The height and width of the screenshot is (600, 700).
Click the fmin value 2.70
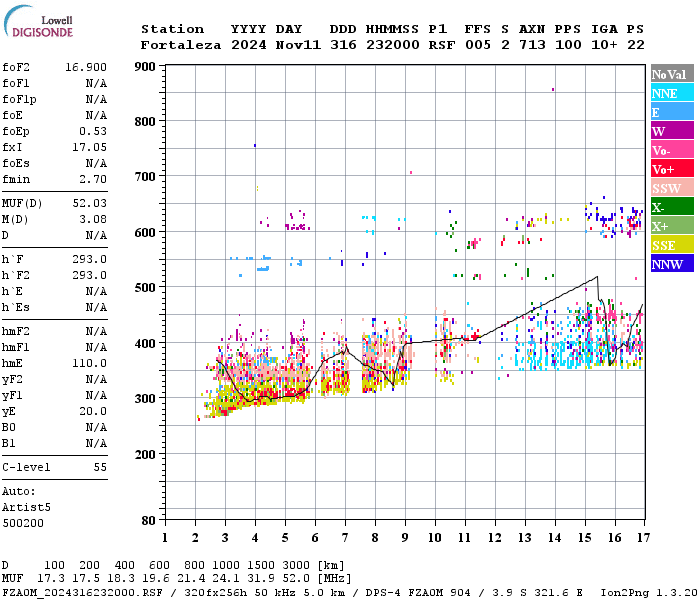93,179
